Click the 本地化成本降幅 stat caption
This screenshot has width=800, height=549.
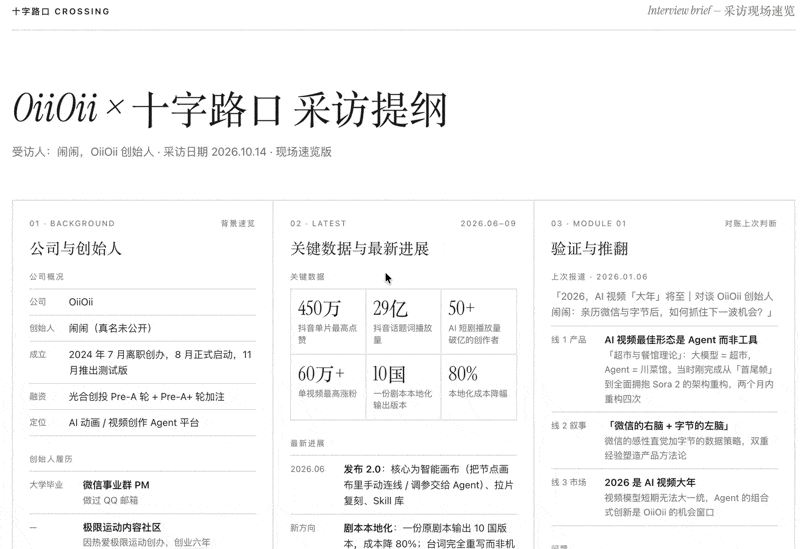pos(478,393)
